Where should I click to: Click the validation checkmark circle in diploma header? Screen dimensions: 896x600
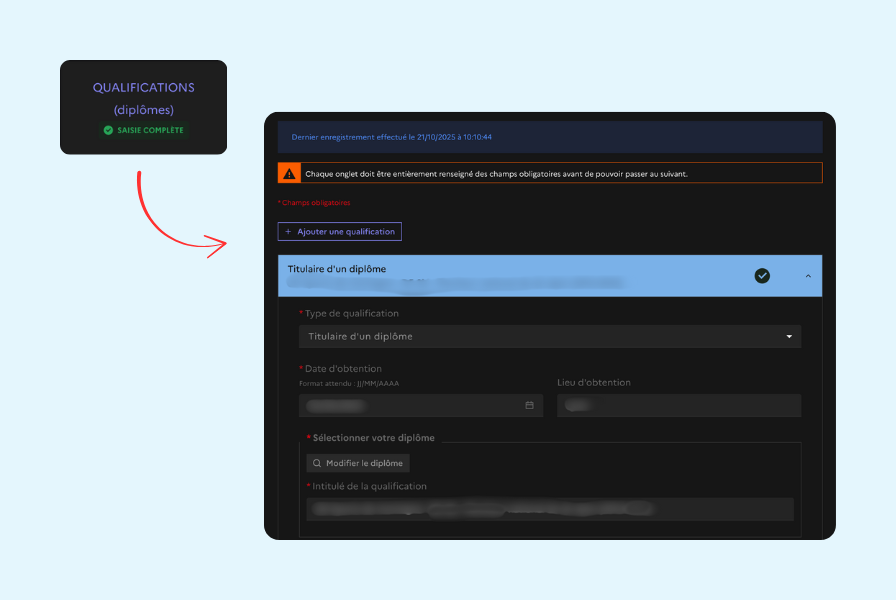click(x=762, y=276)
